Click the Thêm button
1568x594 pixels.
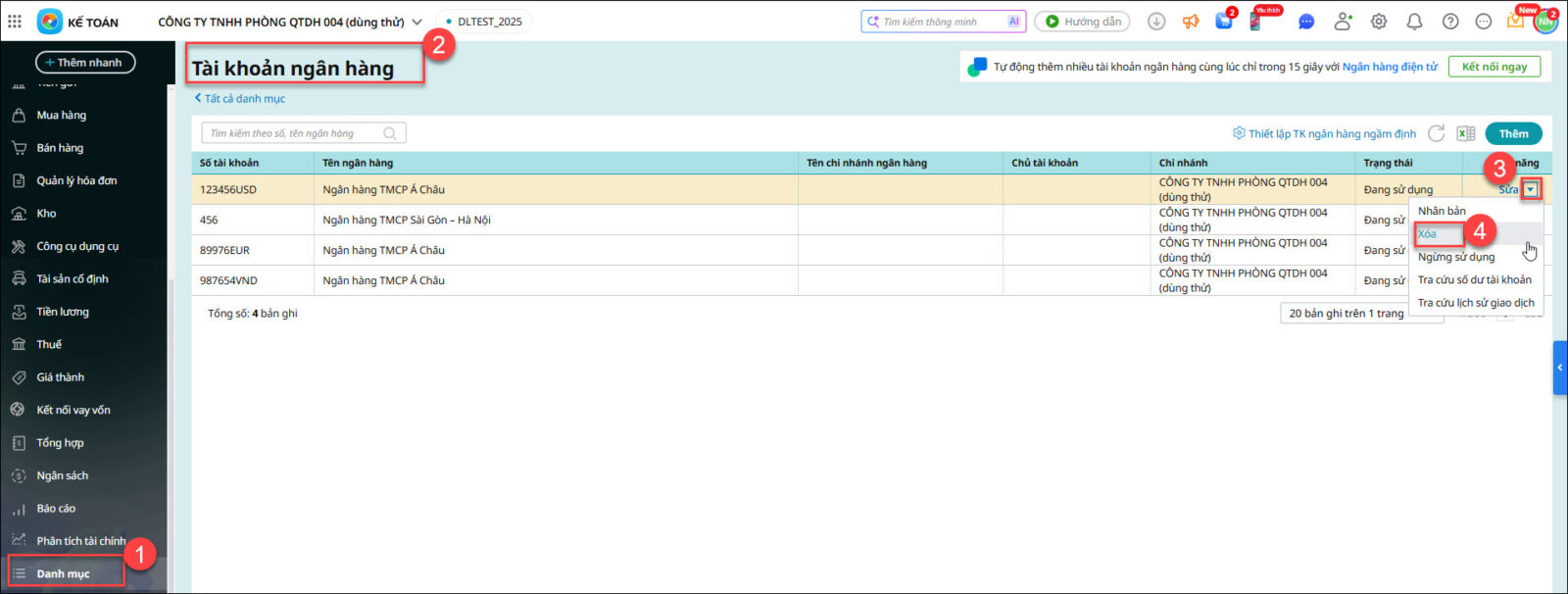[x=1512, y=133]
